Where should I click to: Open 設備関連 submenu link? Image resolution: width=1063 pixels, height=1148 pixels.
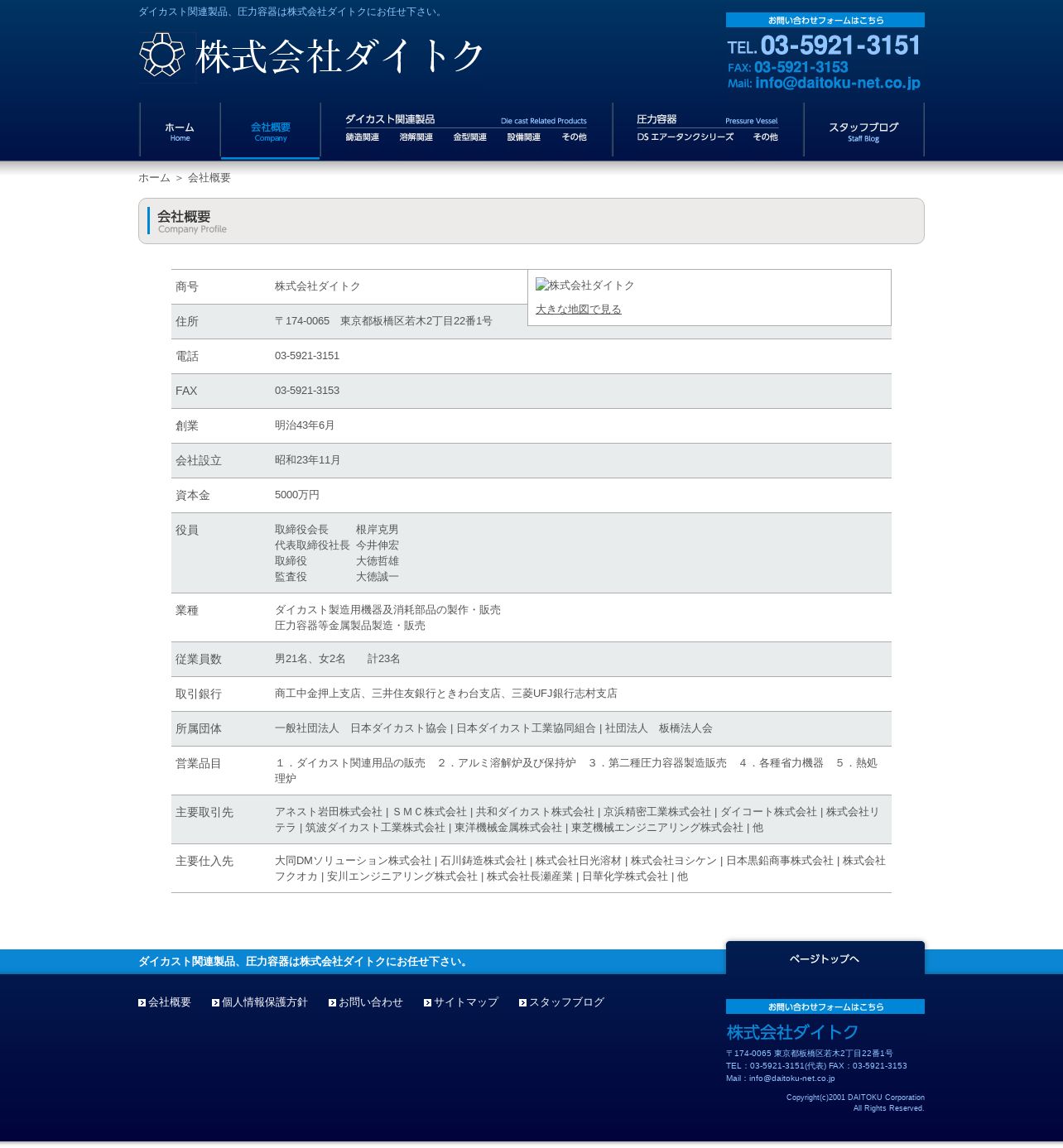point(524,137)
